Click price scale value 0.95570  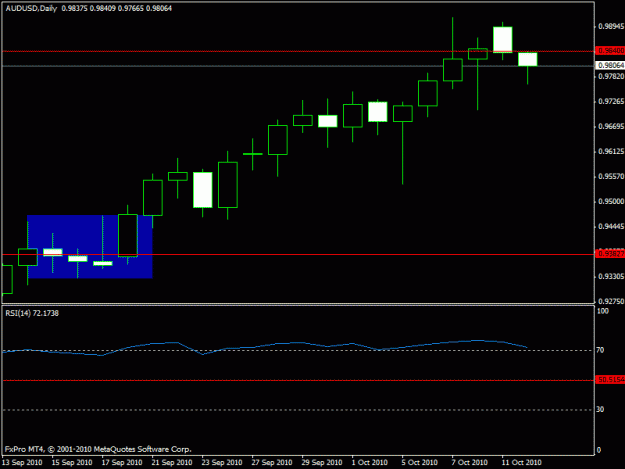[x=611, y=177]
